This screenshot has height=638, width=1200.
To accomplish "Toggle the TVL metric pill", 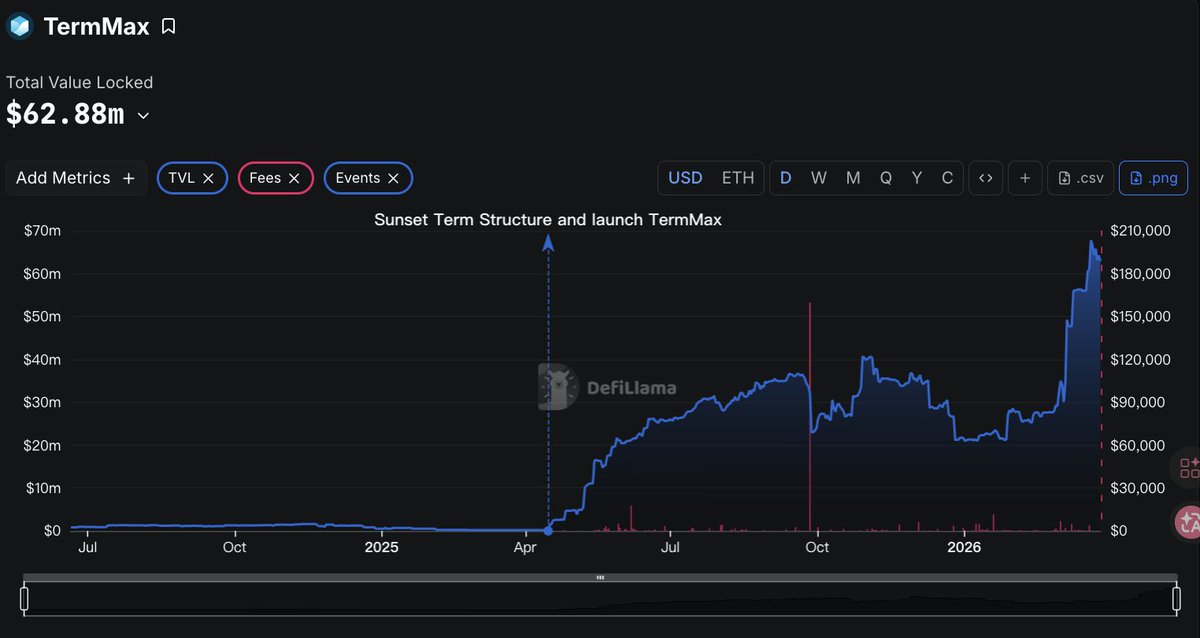I will [x=192, y=178].
